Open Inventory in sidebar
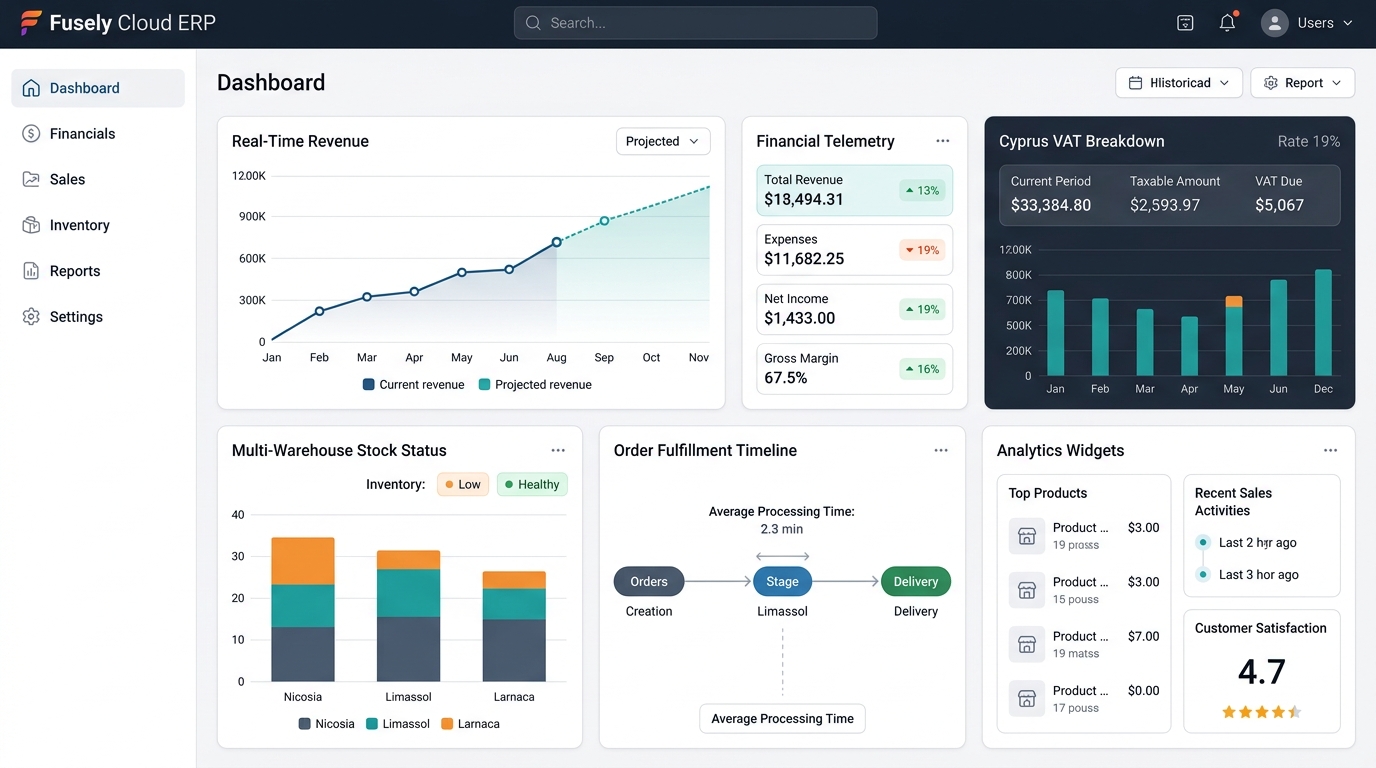Screen dimensions: 1376x768 (x=98, y=225)
